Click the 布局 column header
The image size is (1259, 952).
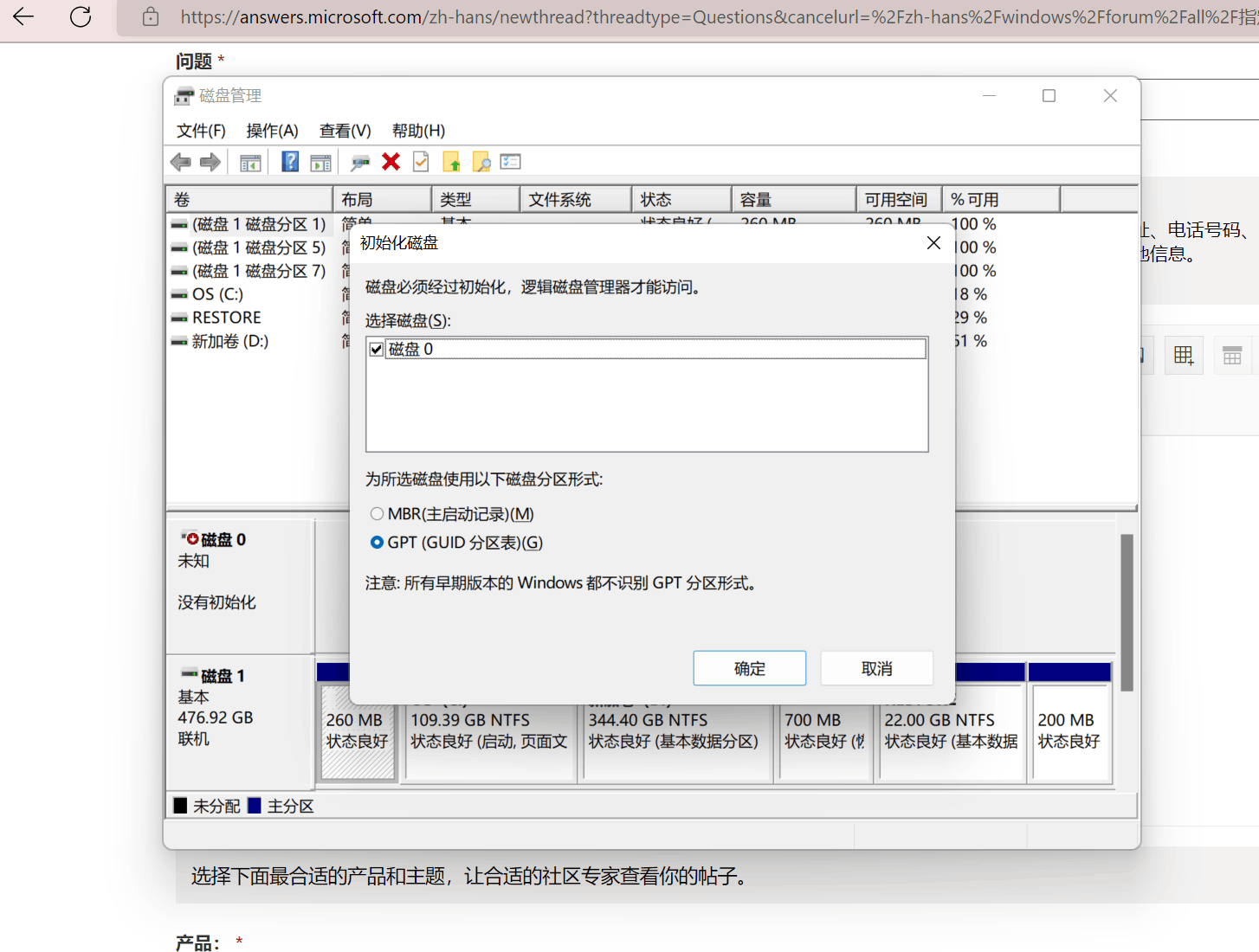click(382, 200)
